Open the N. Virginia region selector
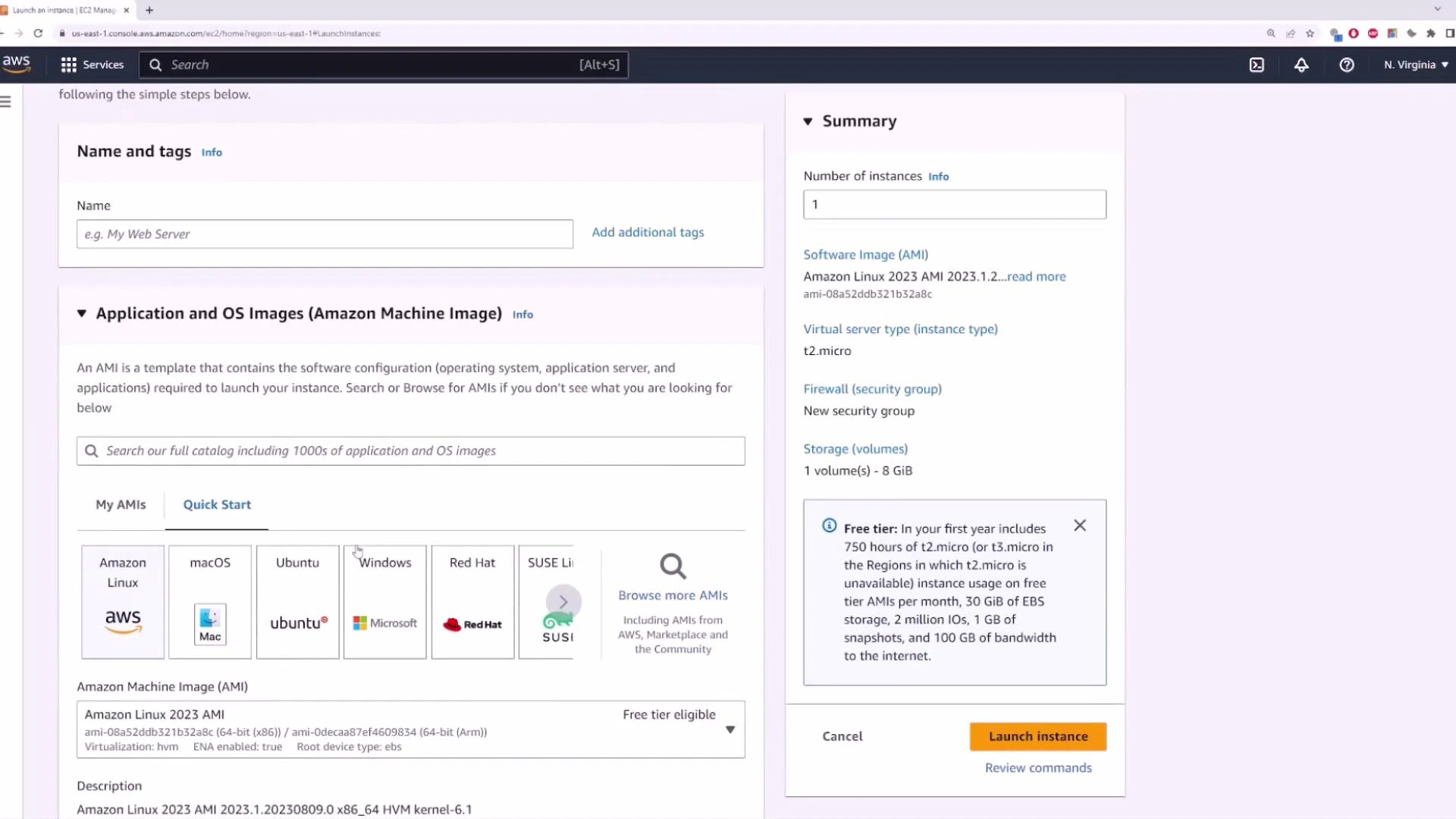Viewport: 1456px width, 819px height. [1414, 64]
